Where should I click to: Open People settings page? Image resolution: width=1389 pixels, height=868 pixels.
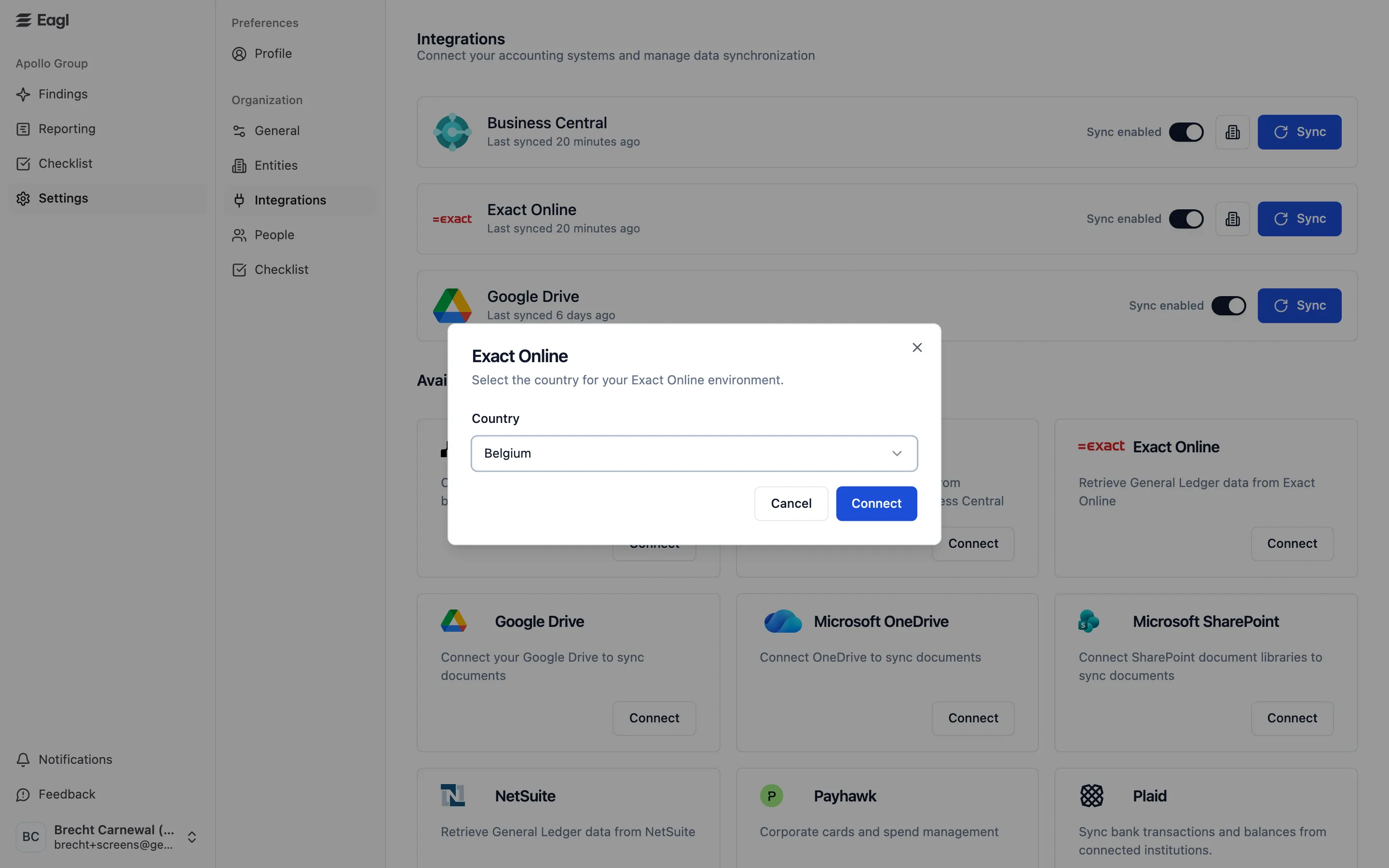pos(300,235)
